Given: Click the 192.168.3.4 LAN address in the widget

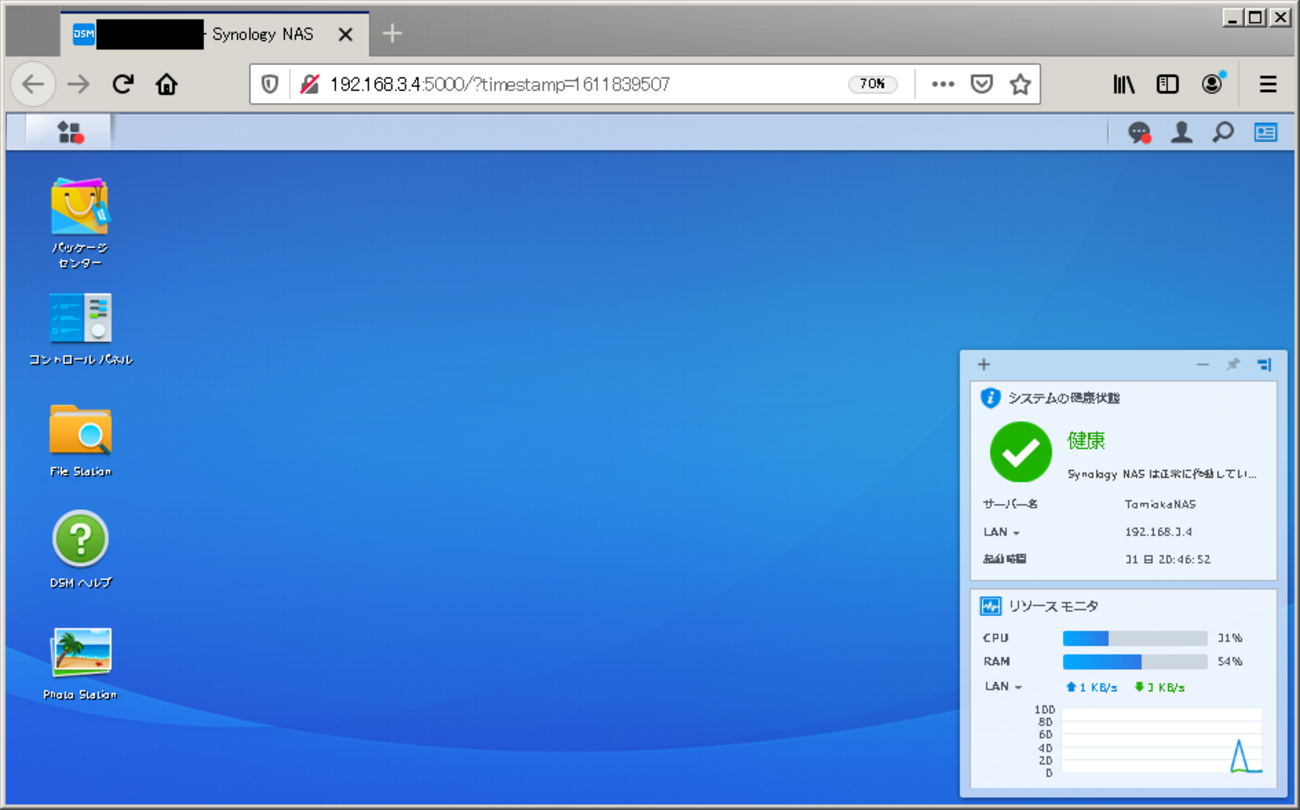Looking at the screenshot, I should pyautogui.click(x=1158, y=532).
